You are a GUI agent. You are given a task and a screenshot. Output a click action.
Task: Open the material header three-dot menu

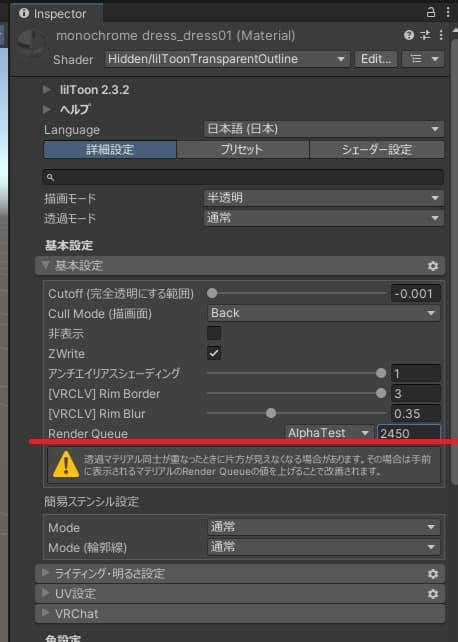coord(441,35)
